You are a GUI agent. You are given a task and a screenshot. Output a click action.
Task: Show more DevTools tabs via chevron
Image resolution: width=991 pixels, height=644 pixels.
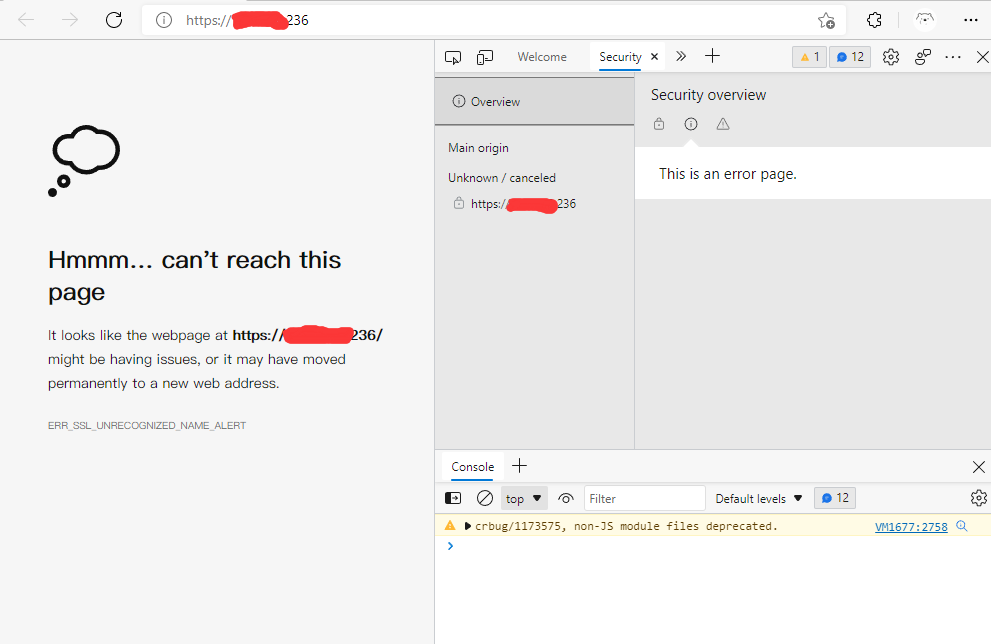(x=681, y=57)
